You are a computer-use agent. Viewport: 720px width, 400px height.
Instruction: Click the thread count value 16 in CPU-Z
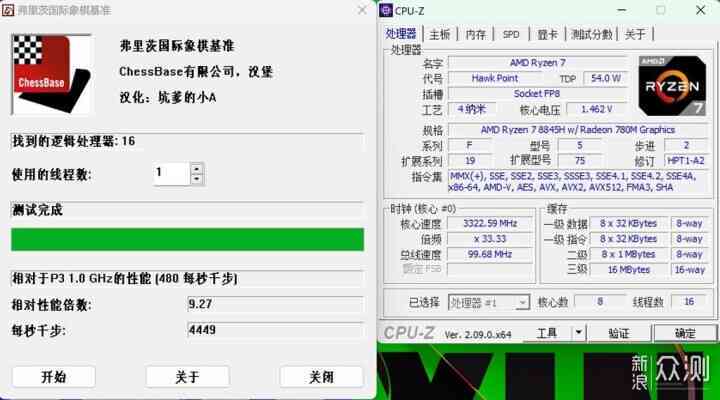[x=689, y=302]
